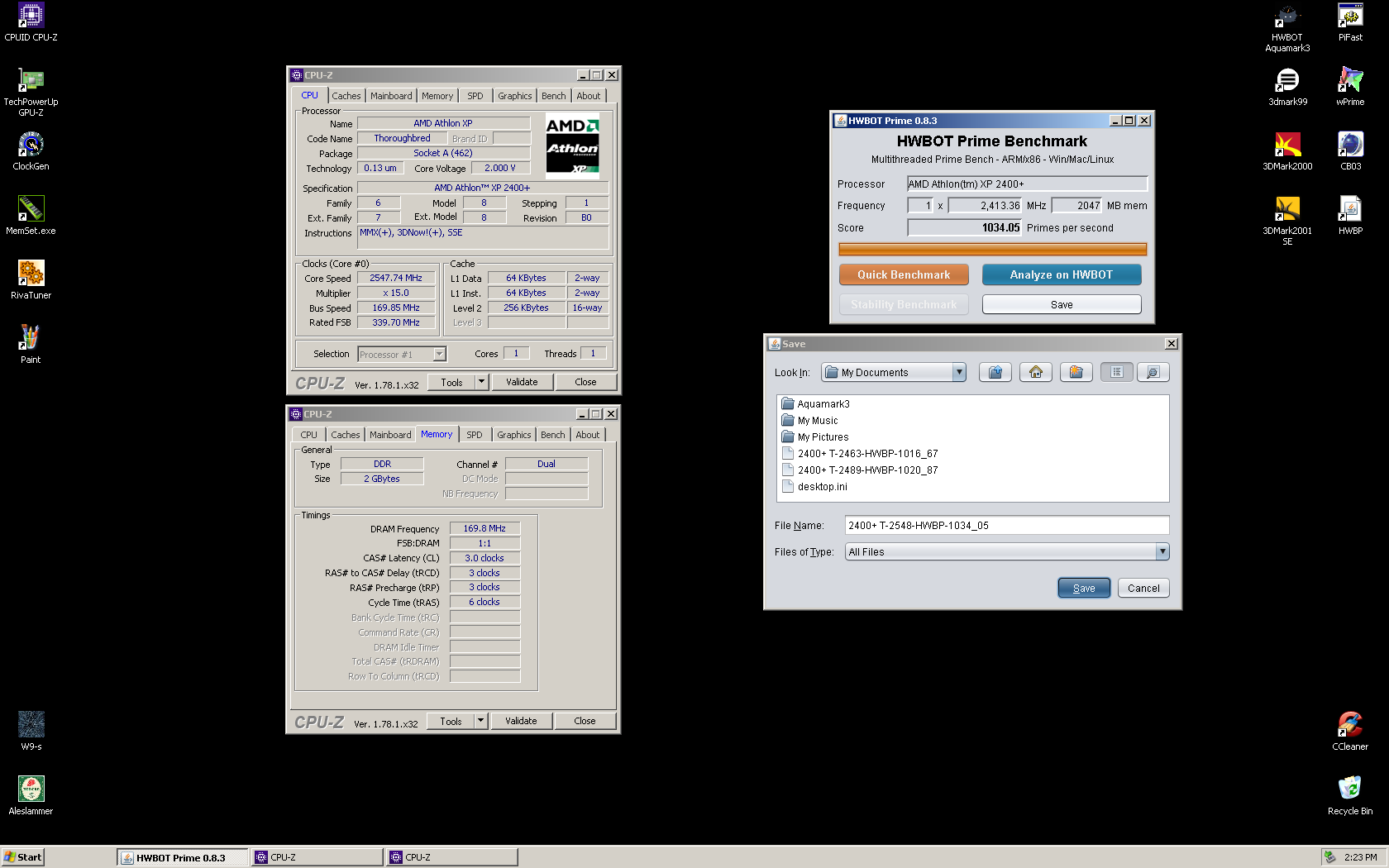Select the My Music folder in file list
The width and height of the screenshot is (1389, 868).
pos(809,421)
